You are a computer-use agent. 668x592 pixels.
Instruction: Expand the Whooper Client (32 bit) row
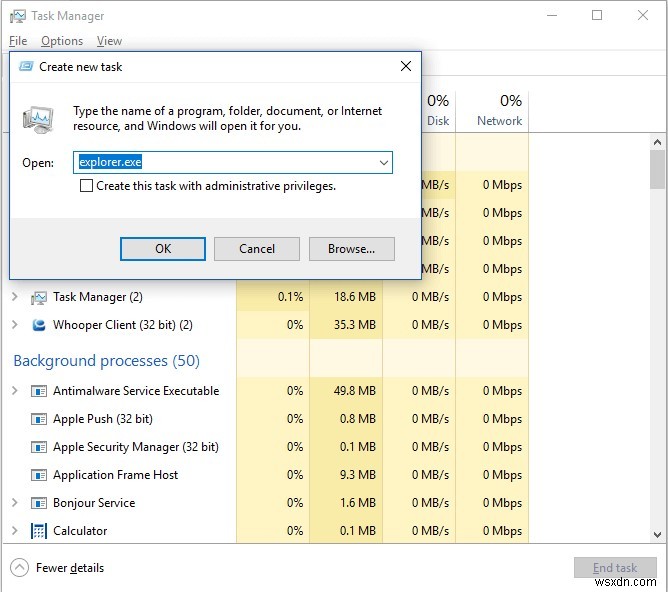pos(14,325)
